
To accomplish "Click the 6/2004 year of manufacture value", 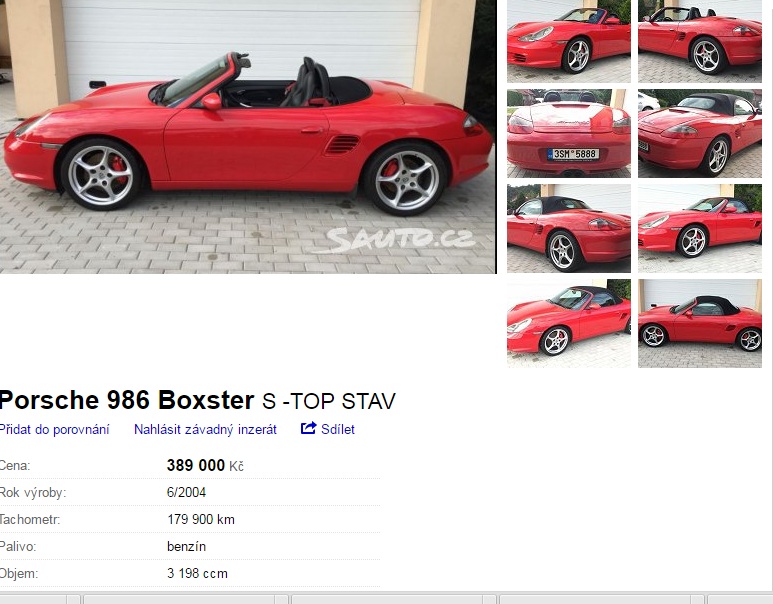I will pyautogui.click(x=186, y=492).
